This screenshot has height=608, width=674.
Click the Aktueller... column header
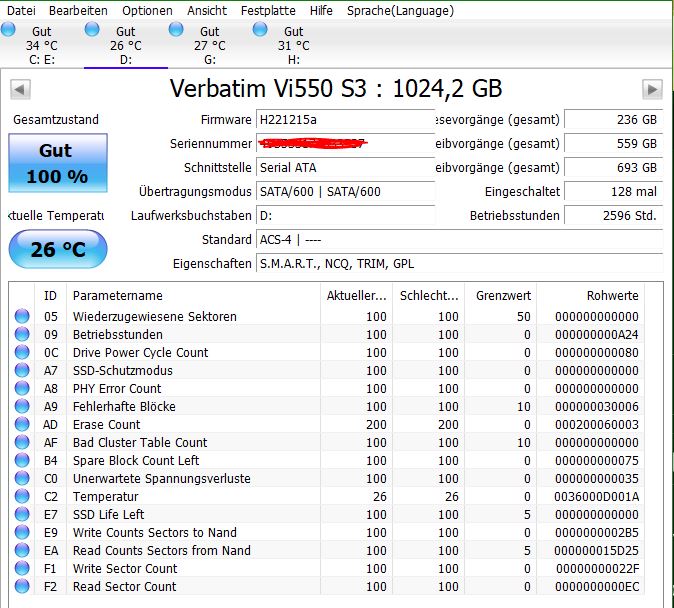point(356,295)
